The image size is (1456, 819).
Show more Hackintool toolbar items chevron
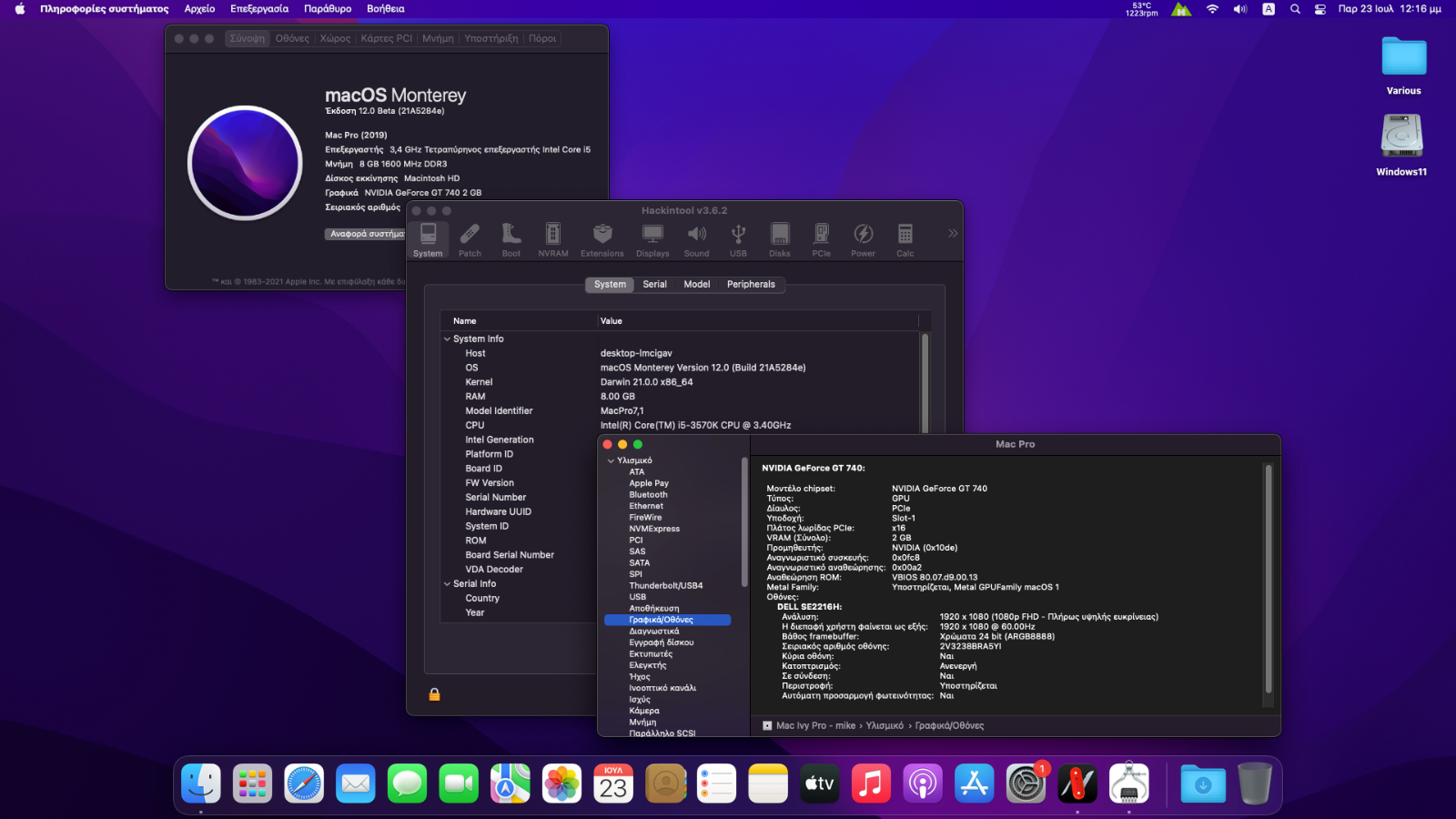953,234
